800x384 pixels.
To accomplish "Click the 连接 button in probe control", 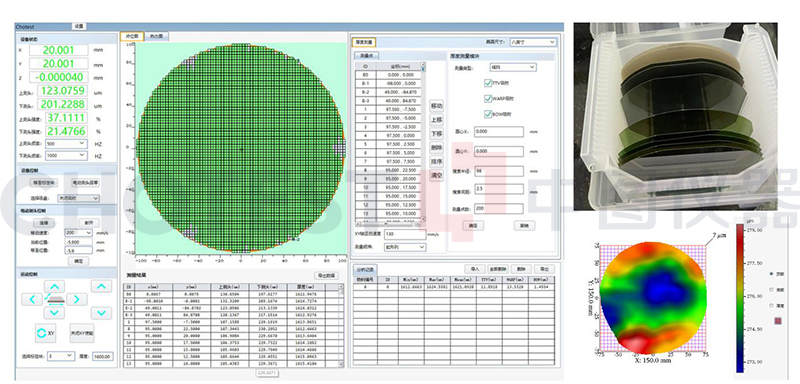I will (43, 223).
